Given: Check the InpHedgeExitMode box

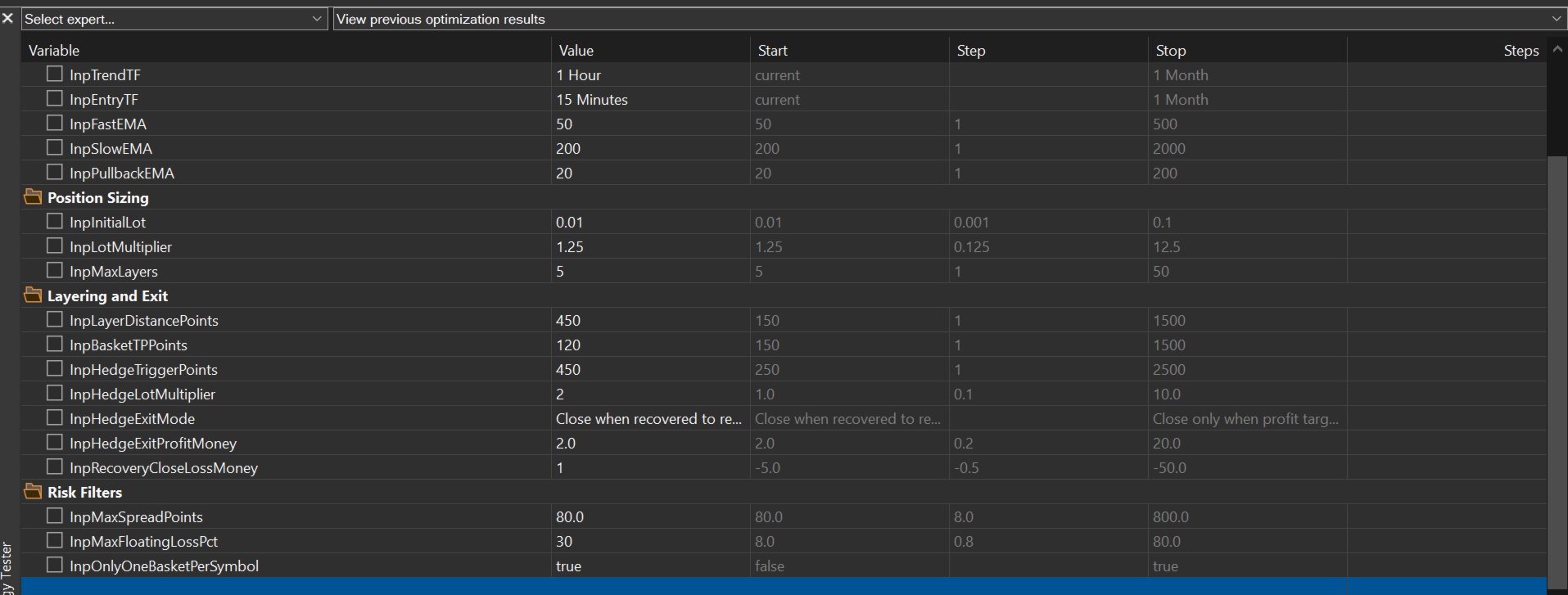Looking at the screenshot, I should 55,417.
